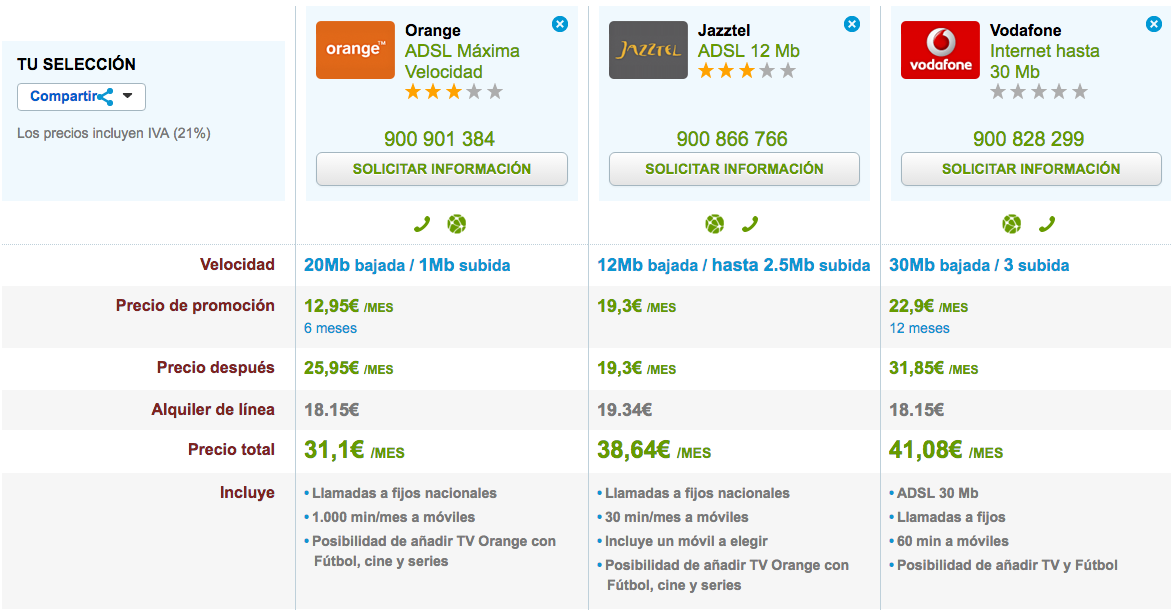Image resolution: width=1171 pixels, height=610 pixels.
Task: Click the globe icon under Orange
Action: [x=456, y=224]
